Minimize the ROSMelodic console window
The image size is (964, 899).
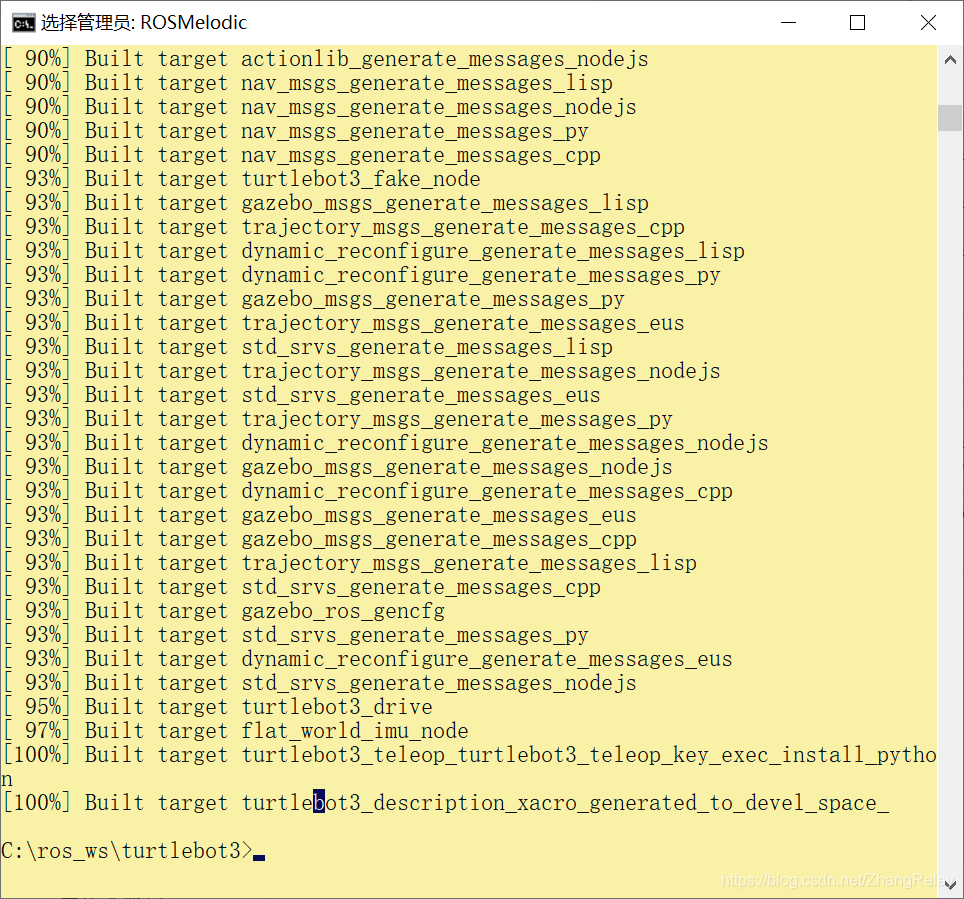789,23
